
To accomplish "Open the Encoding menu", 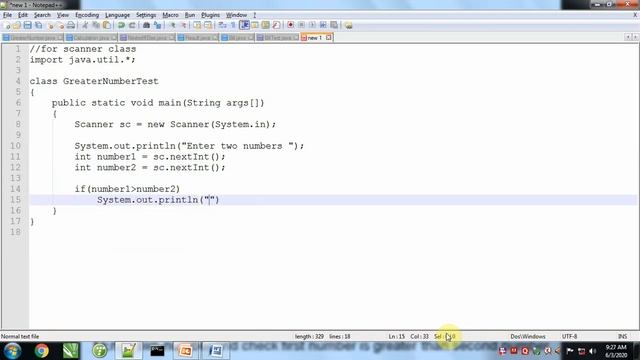I will [87, 15].
